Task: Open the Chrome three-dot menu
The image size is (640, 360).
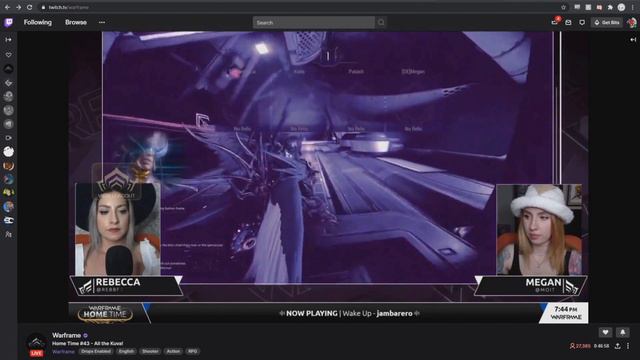Action: tap(633, 7)
